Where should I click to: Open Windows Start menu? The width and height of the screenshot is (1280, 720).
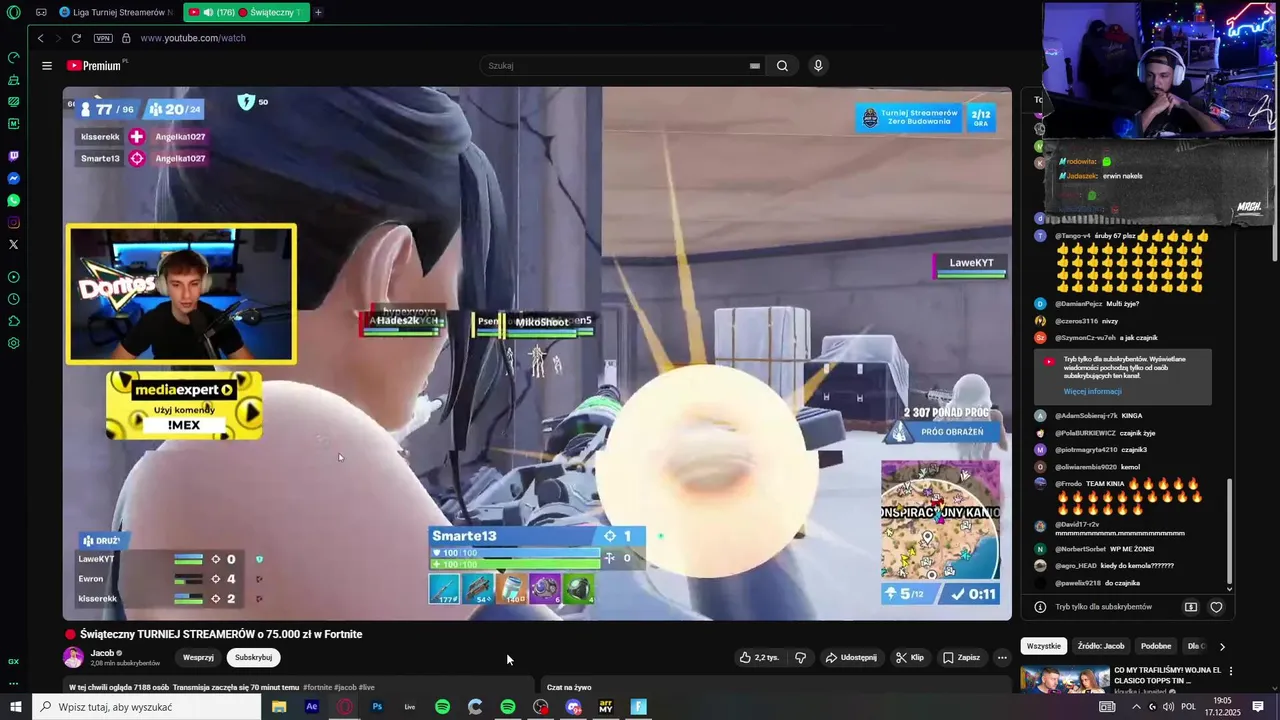(x=15, y=707)
